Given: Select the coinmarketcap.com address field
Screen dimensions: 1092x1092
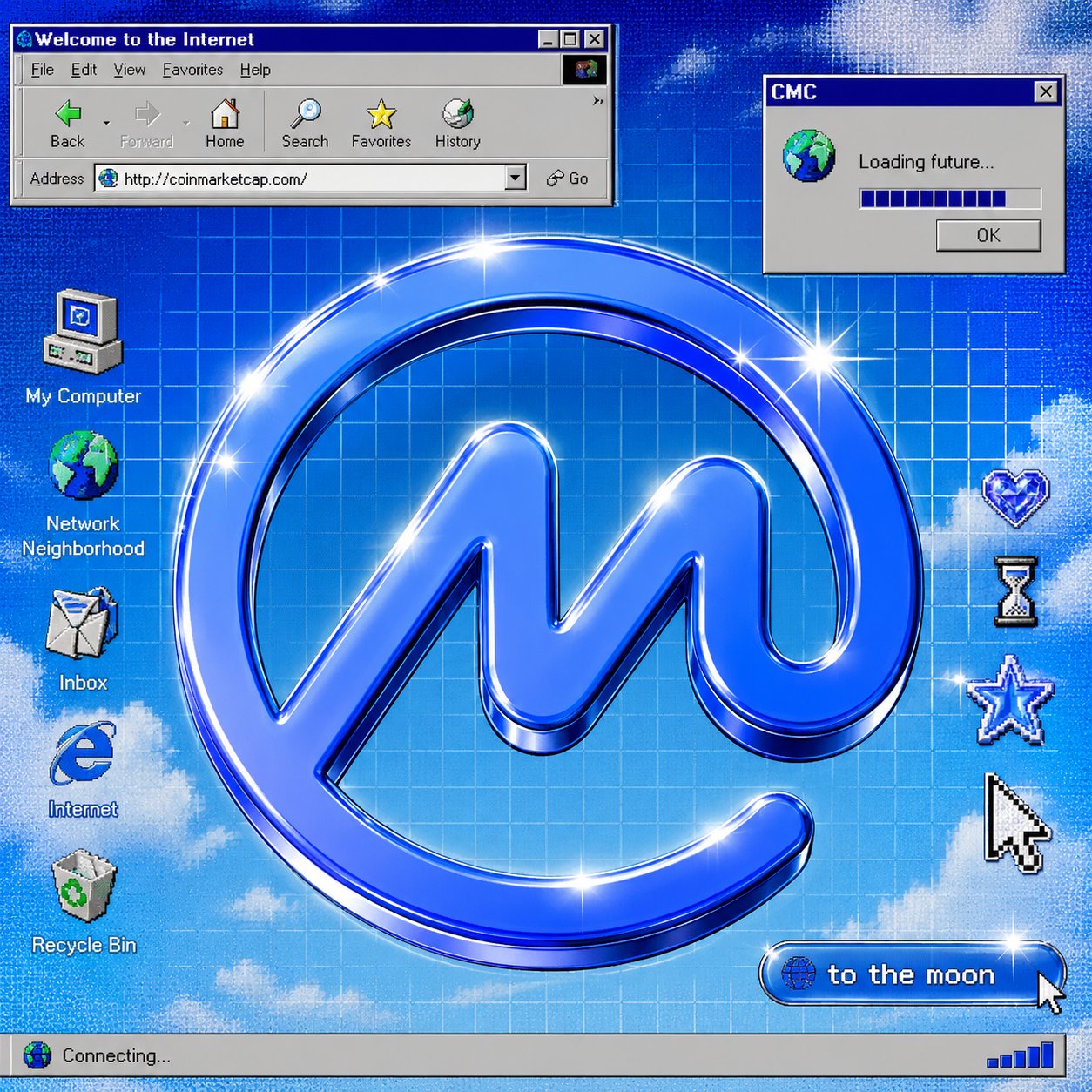Looking at the screenshot, I should (x=310, y=179).
